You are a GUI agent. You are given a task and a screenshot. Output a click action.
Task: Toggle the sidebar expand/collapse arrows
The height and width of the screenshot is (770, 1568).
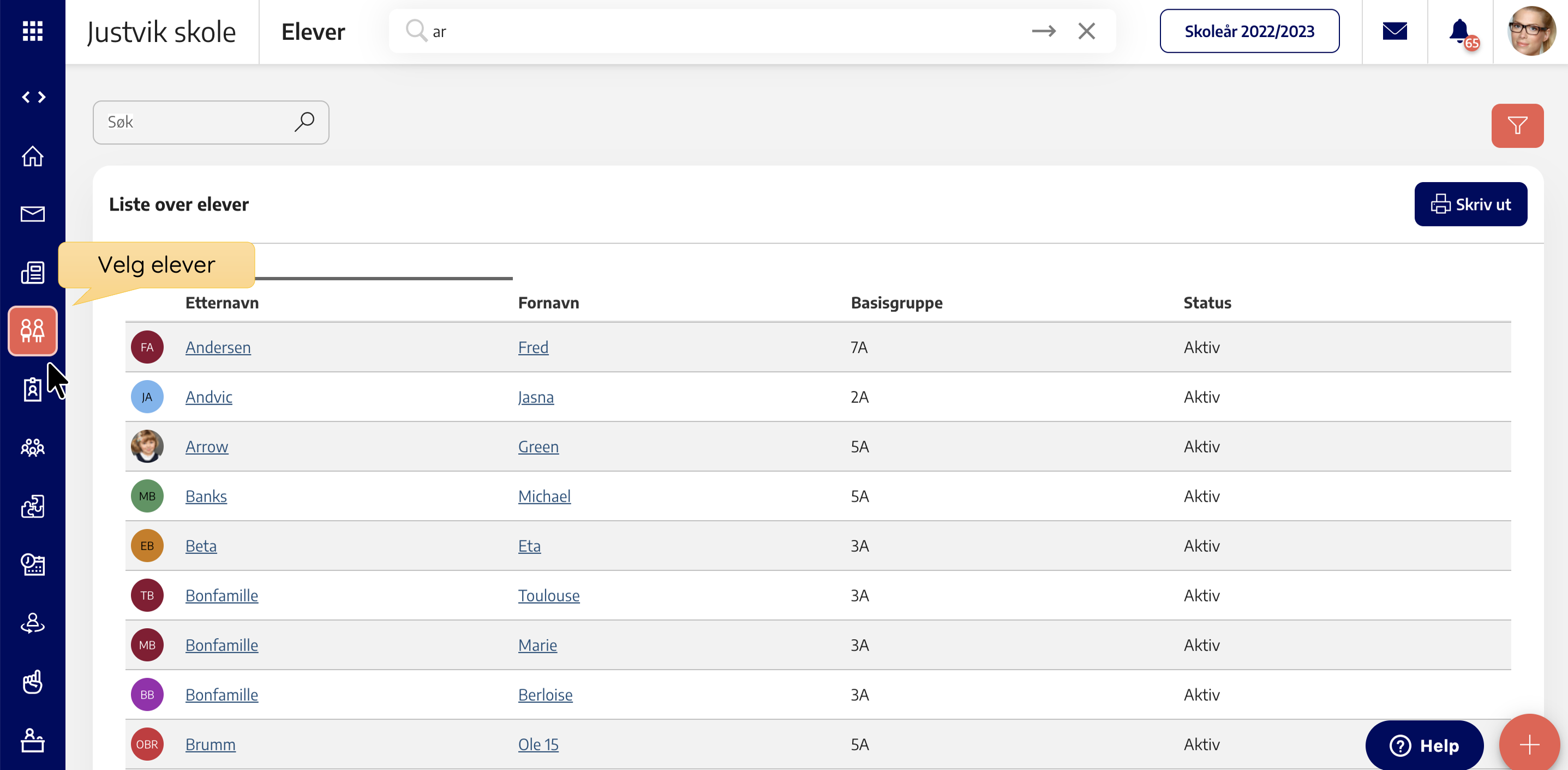coord(33,97)
